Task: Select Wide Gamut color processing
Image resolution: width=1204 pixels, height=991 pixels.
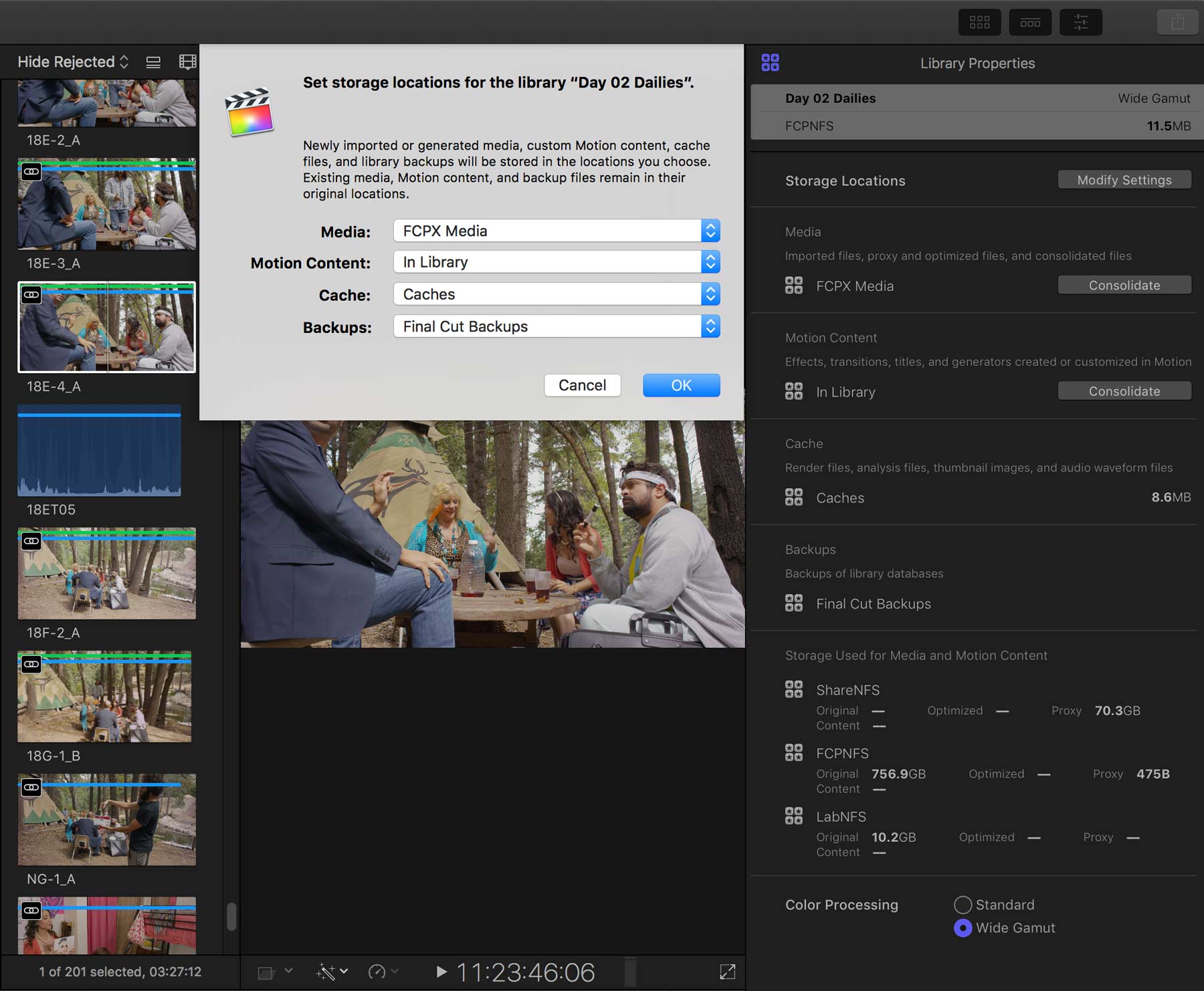Action: (963, 928)
